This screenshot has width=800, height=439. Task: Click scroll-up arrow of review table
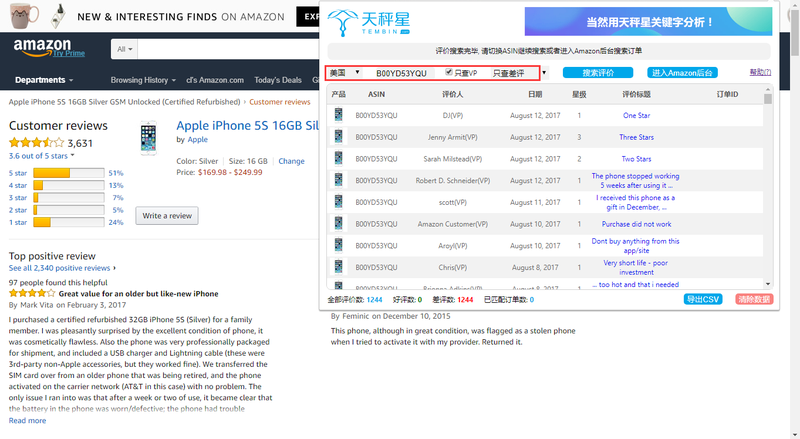768,89
